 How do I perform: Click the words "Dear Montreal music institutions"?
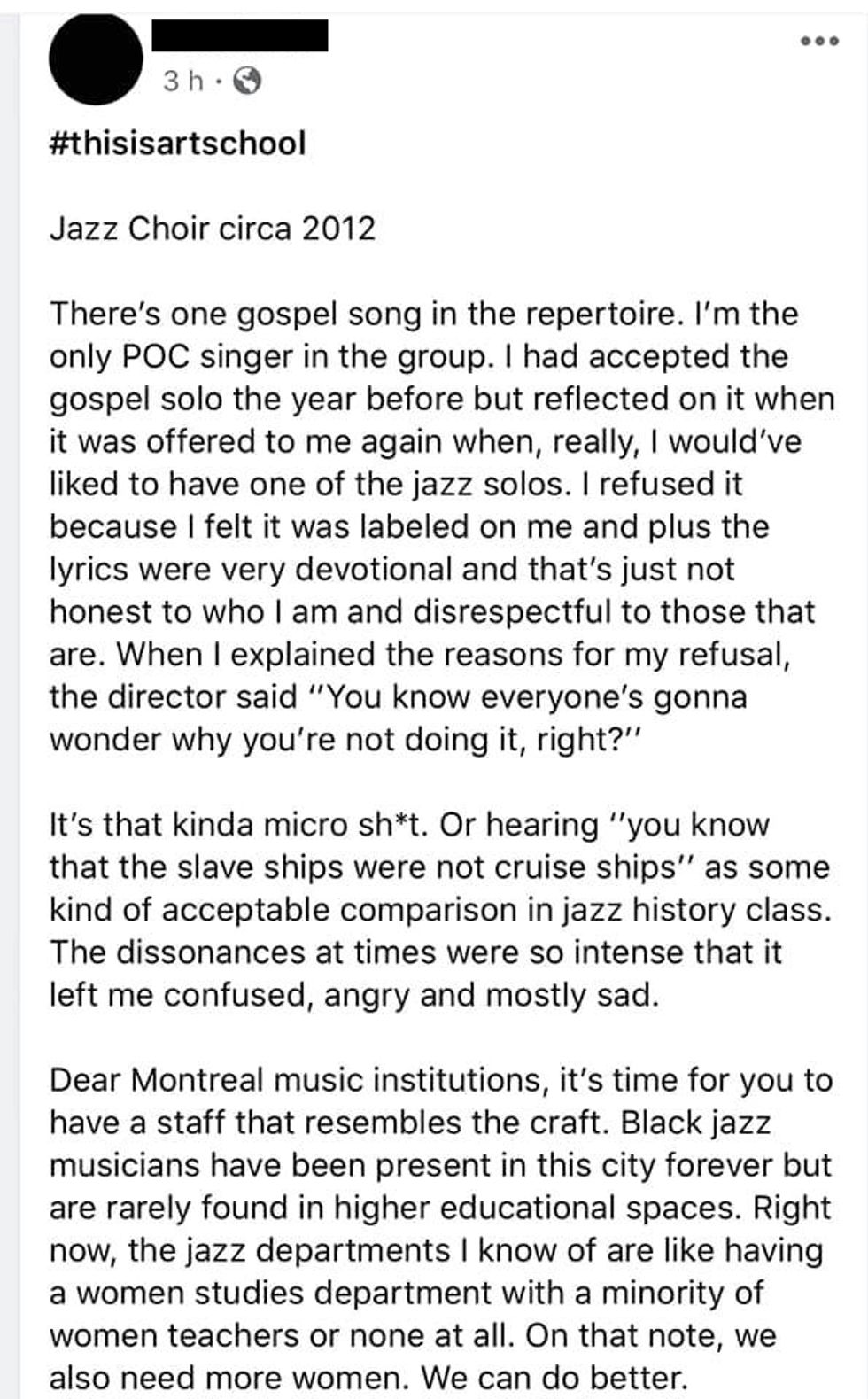[298, 1080]
